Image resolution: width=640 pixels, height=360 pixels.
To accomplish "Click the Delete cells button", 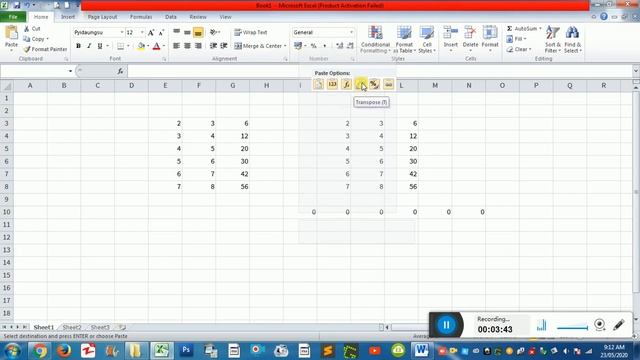I will pyautogui.click(x=470, y=39).
